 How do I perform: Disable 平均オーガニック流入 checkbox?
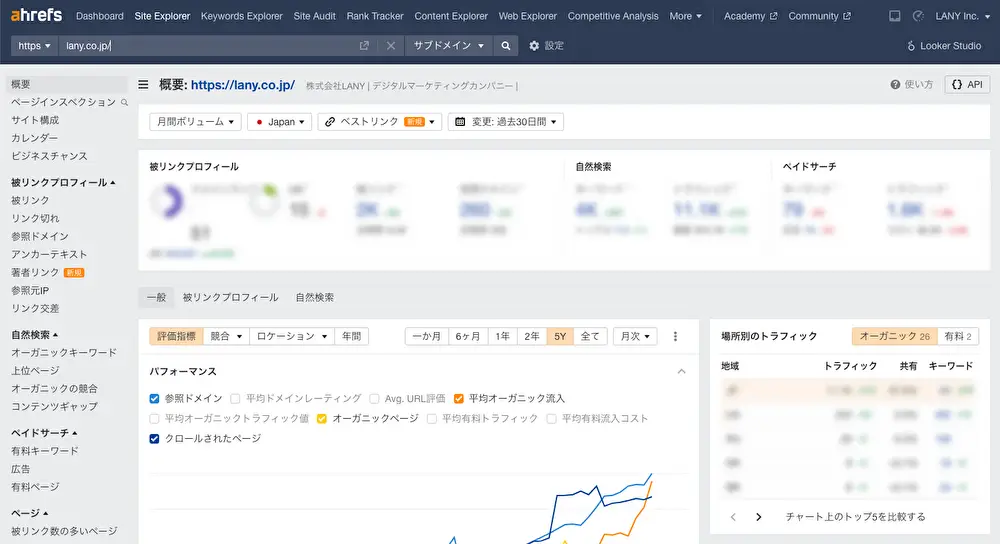459,398
